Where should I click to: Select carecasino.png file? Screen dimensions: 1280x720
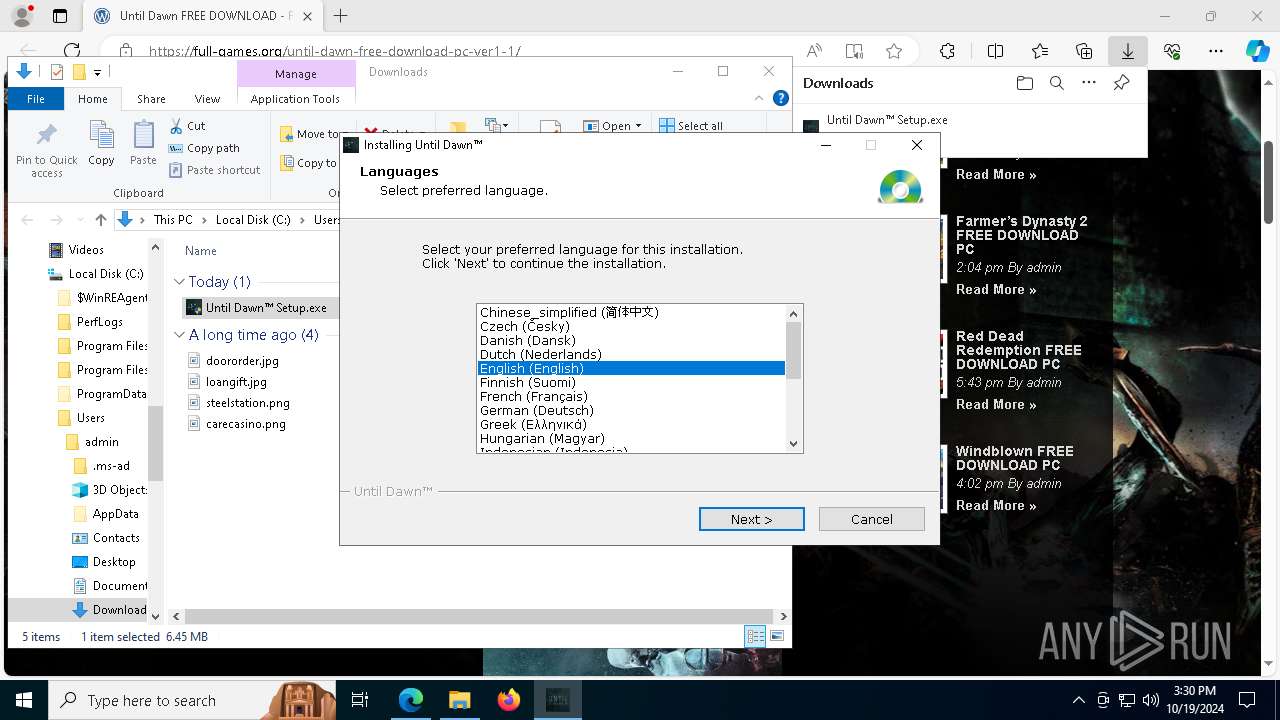point(245,424)
